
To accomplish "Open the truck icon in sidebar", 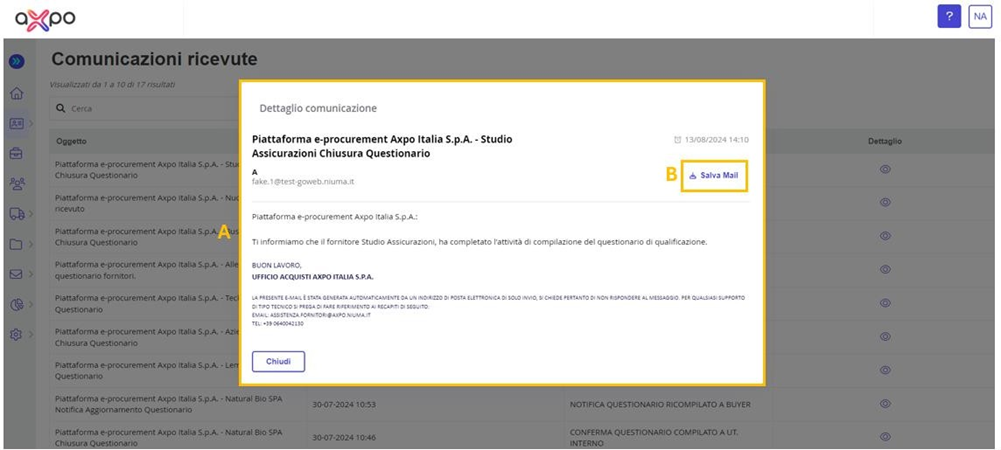I will [17, 214].
